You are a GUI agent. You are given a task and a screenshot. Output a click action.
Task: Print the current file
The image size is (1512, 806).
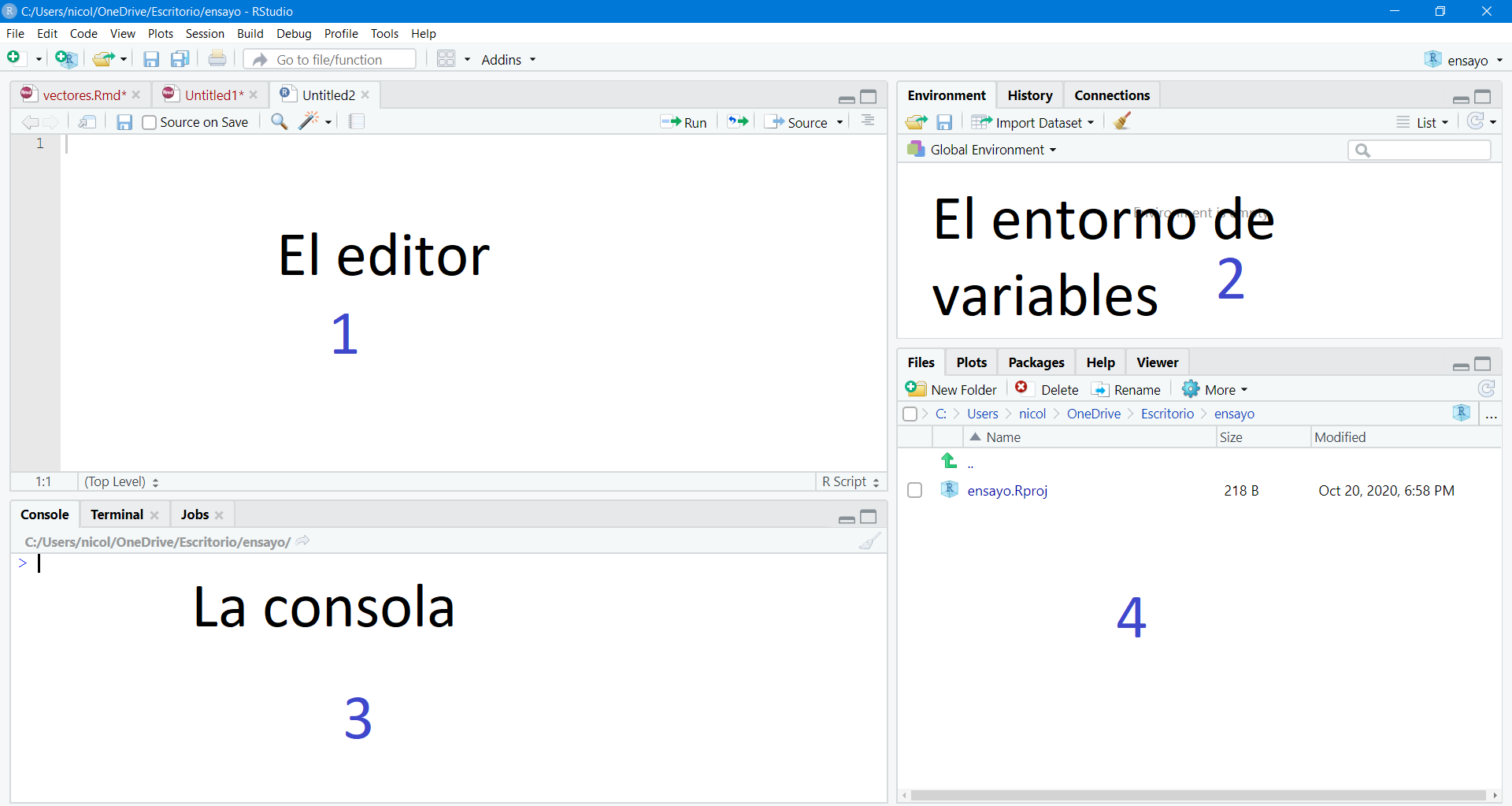coord(217,58)
